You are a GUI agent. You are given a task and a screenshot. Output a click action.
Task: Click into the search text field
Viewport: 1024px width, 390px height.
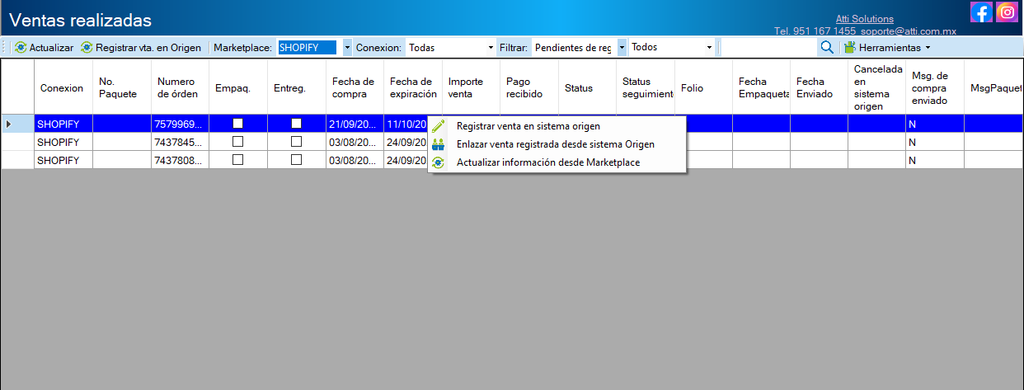(768, 48)
